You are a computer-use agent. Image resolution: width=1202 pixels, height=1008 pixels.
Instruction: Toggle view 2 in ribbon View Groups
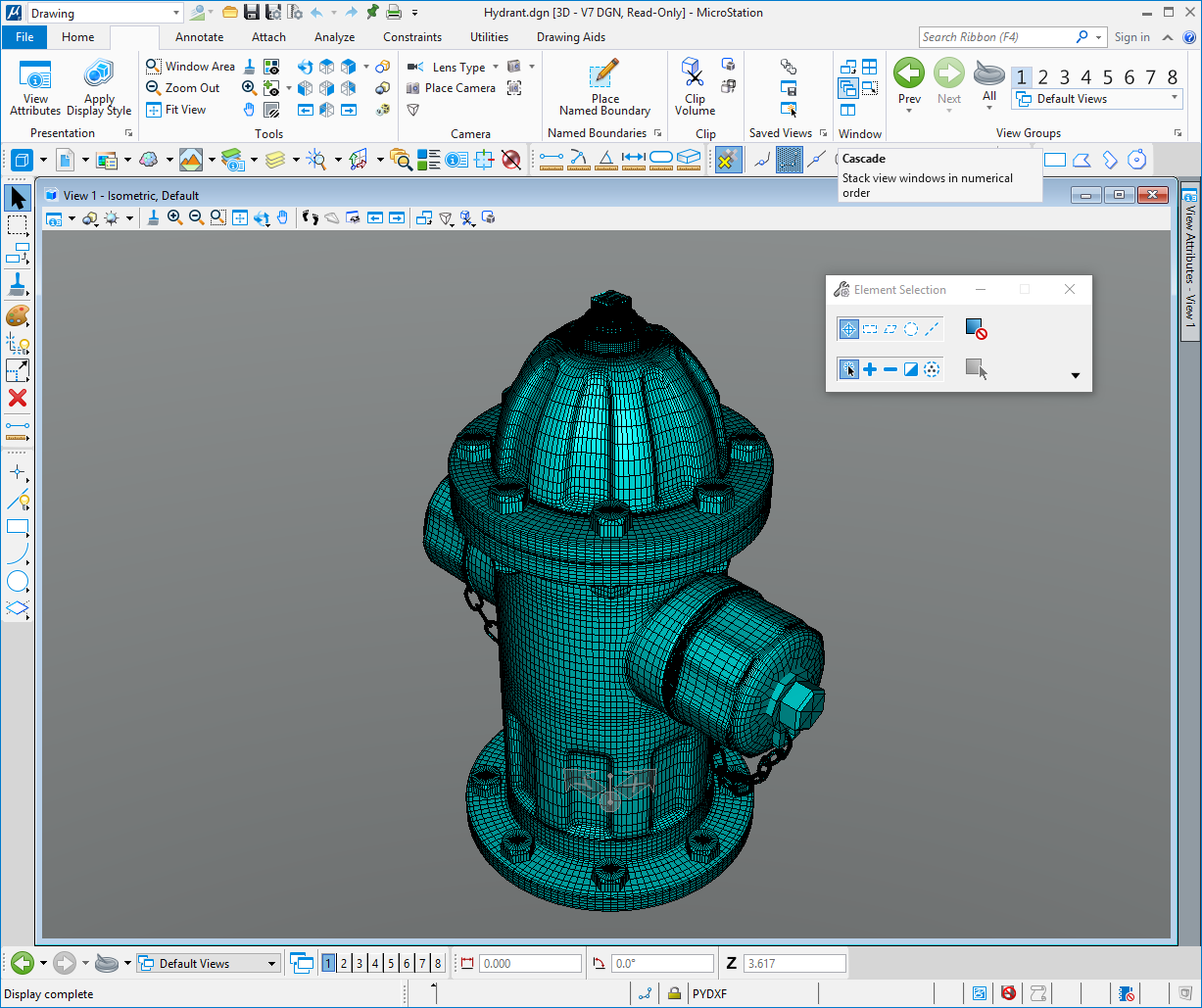[1042, 77]
